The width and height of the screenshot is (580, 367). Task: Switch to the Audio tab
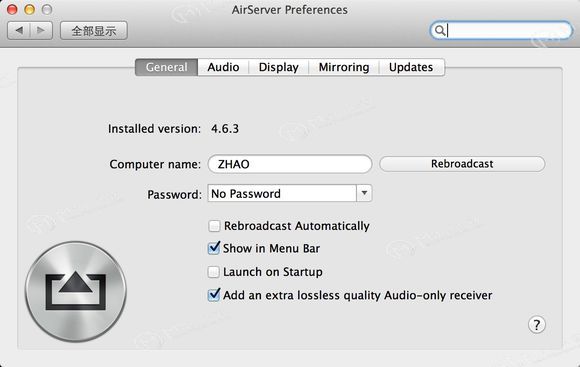click(223, 67)
